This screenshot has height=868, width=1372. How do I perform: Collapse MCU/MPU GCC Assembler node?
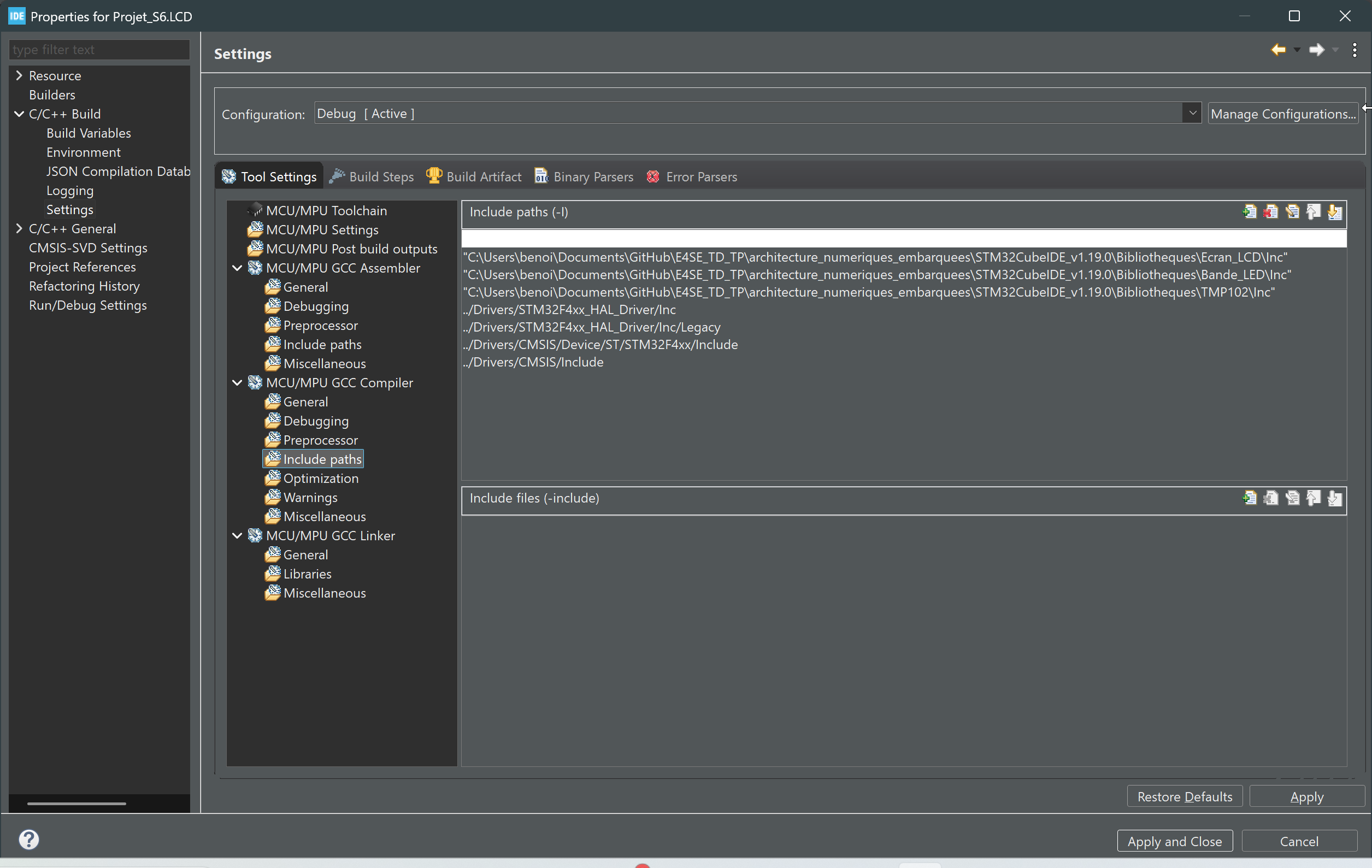(x=238, y=268)
